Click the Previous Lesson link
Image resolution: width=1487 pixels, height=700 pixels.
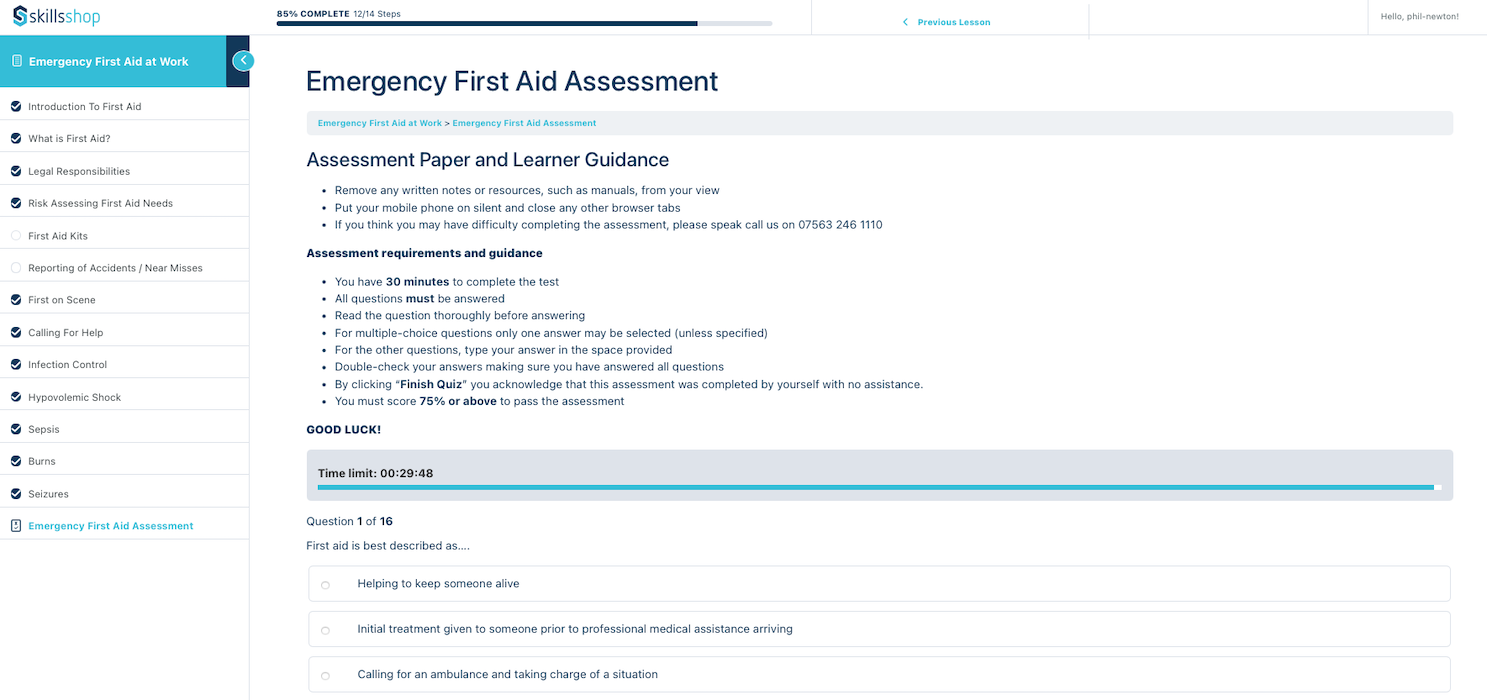pyautogui.click(x=953, y=22)
